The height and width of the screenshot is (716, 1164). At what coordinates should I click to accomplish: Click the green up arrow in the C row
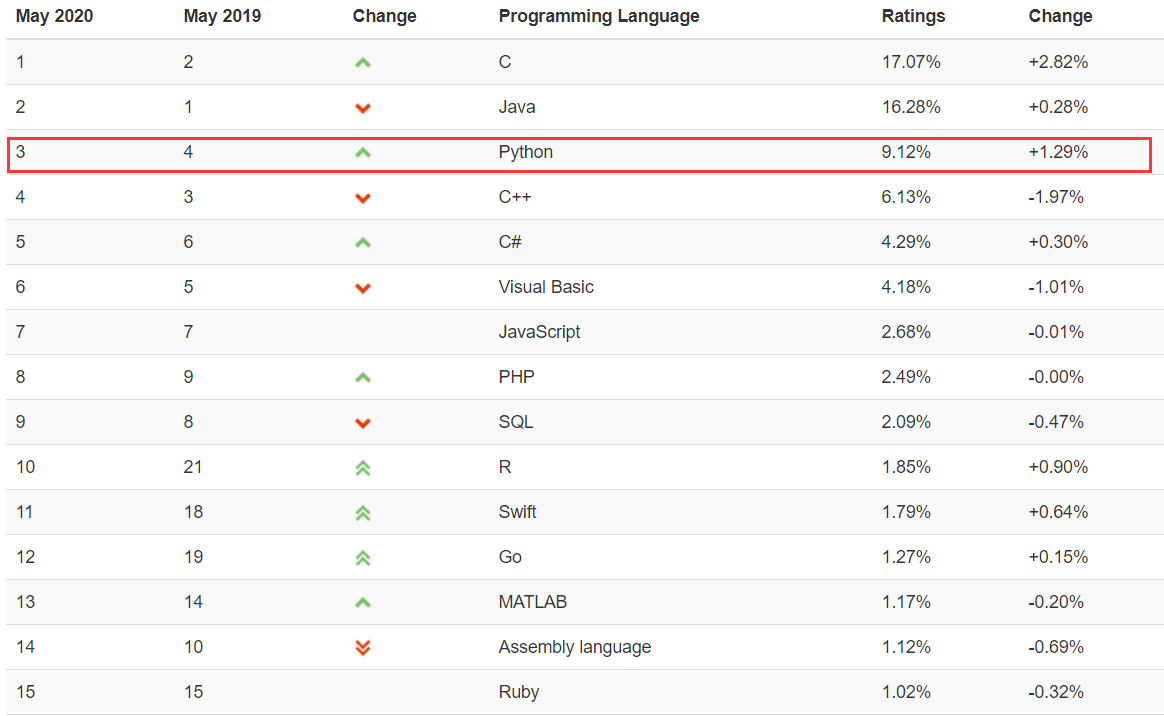coord(363,62)
